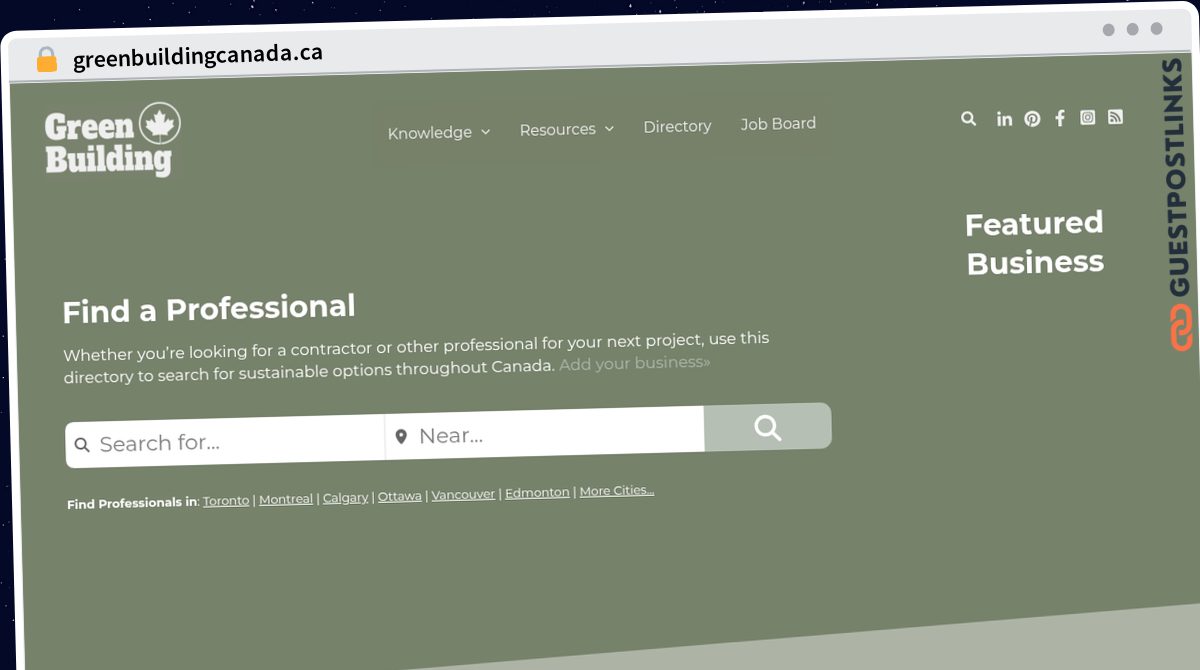This screenshot has height=670, width=1200.
Task: Click the greenbuildingcanada.ca URL text
Action: 198,56
